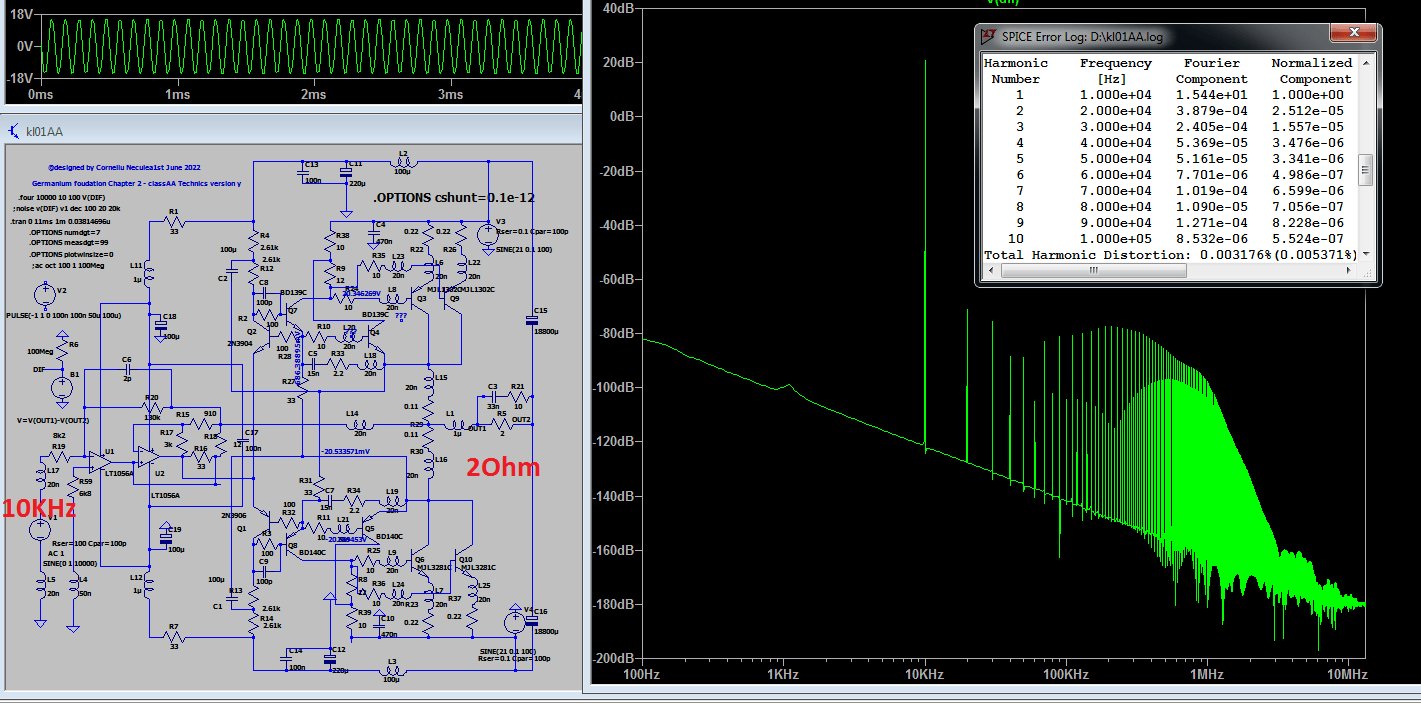Click the C15 18800µ capacitor symbol
The image size is (1421, 704).
click(x=531, y=321)
